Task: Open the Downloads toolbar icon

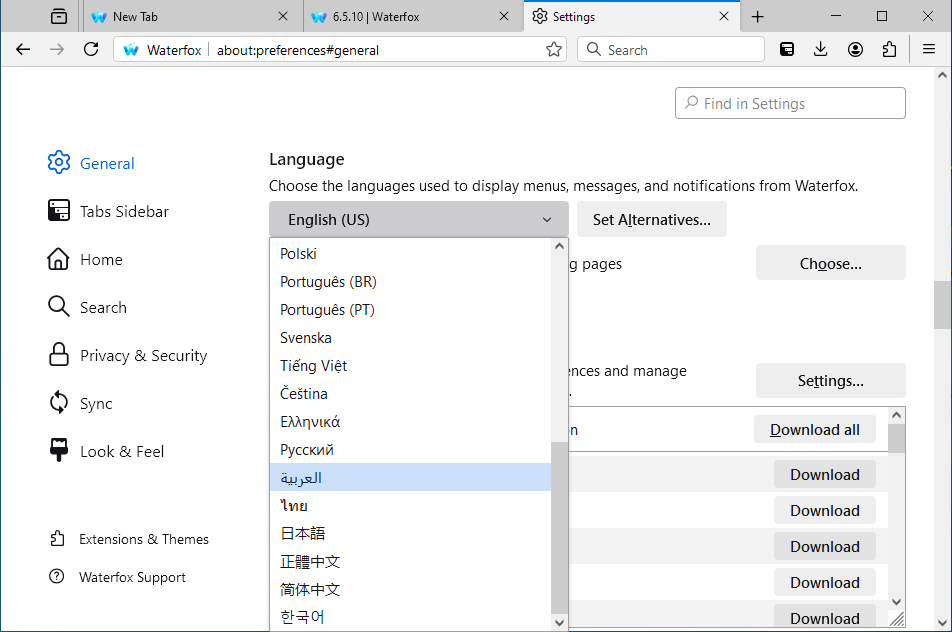Action: [821, 50]
